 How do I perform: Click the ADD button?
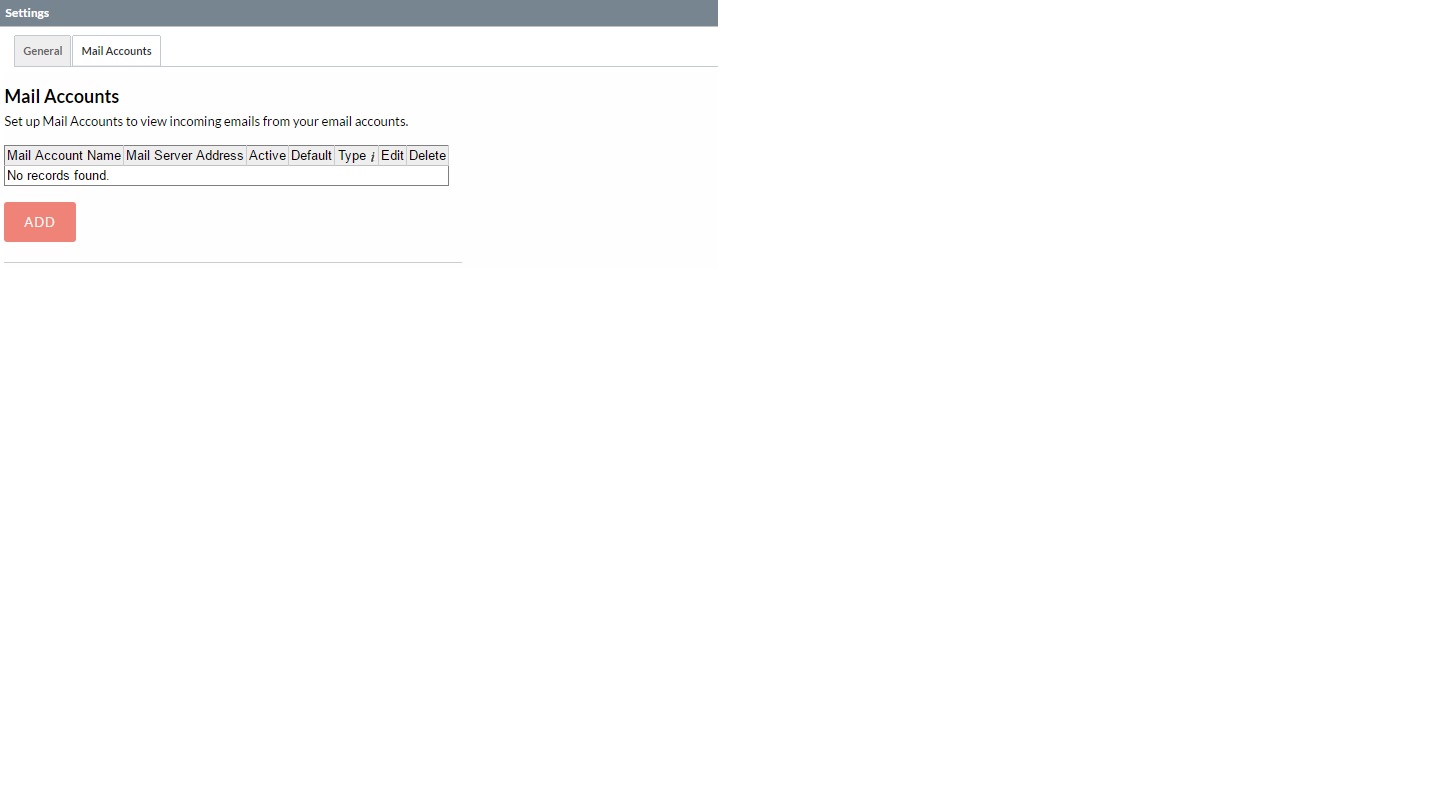coord(40,222)
